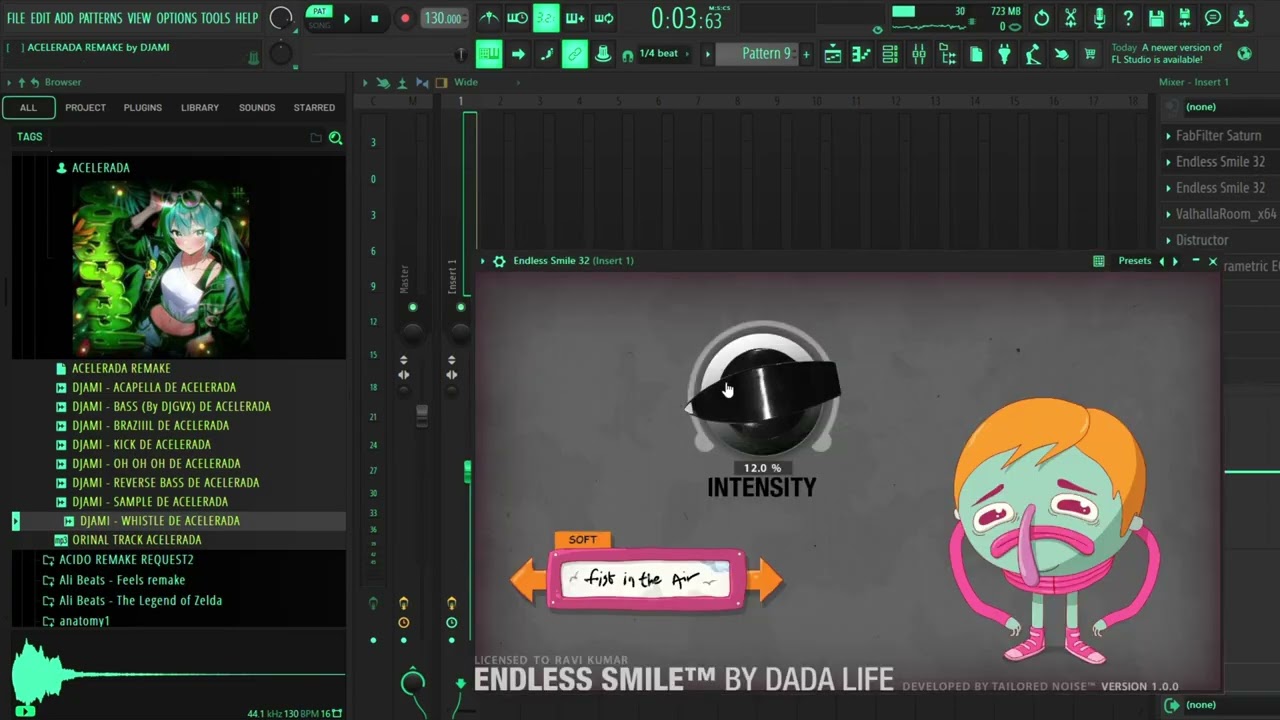The height and width of the screenshot is (720, 1280).
Task: Click the touch controllers hand icon
Action: (x=1062, y=54)
